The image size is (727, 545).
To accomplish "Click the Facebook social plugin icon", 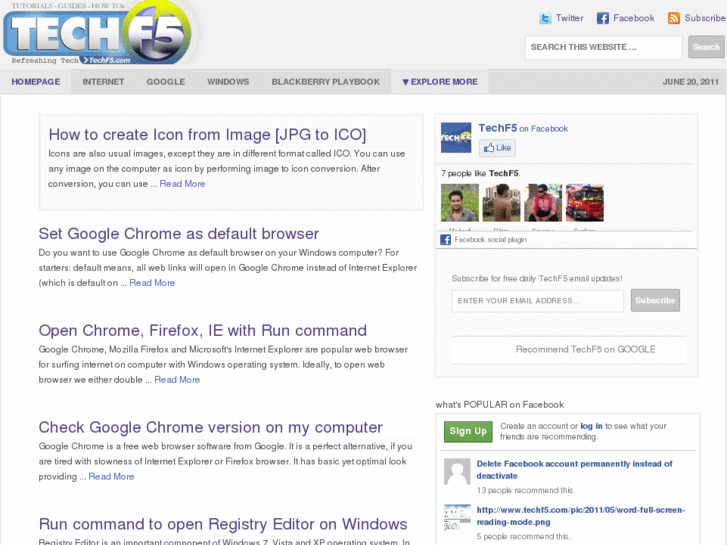I will 446,240.
